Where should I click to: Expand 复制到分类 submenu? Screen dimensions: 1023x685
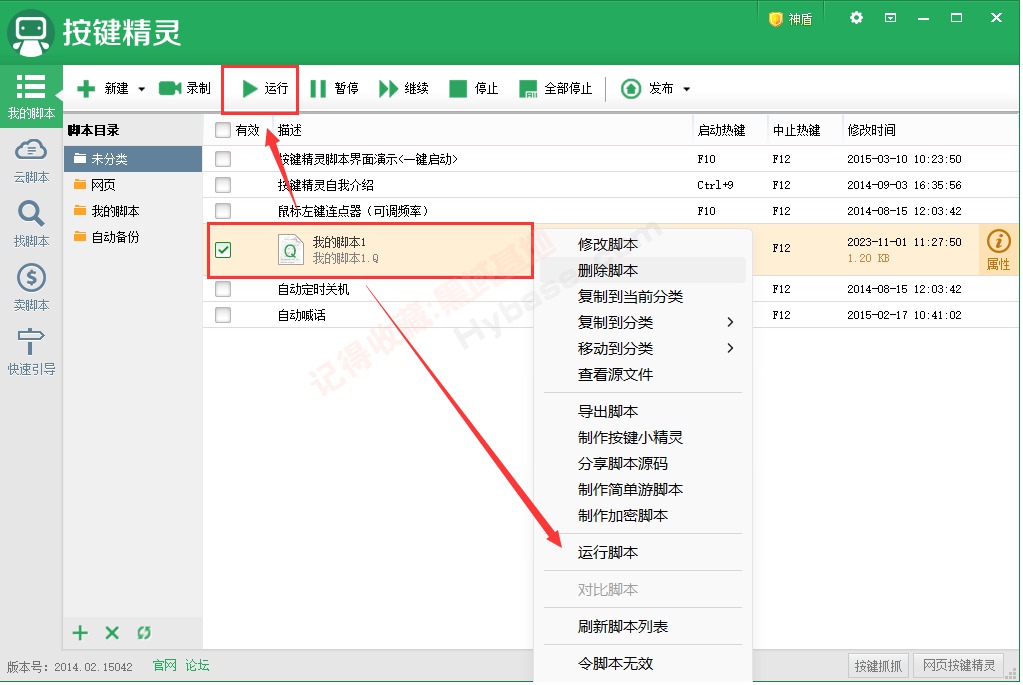tap(643, 322)
